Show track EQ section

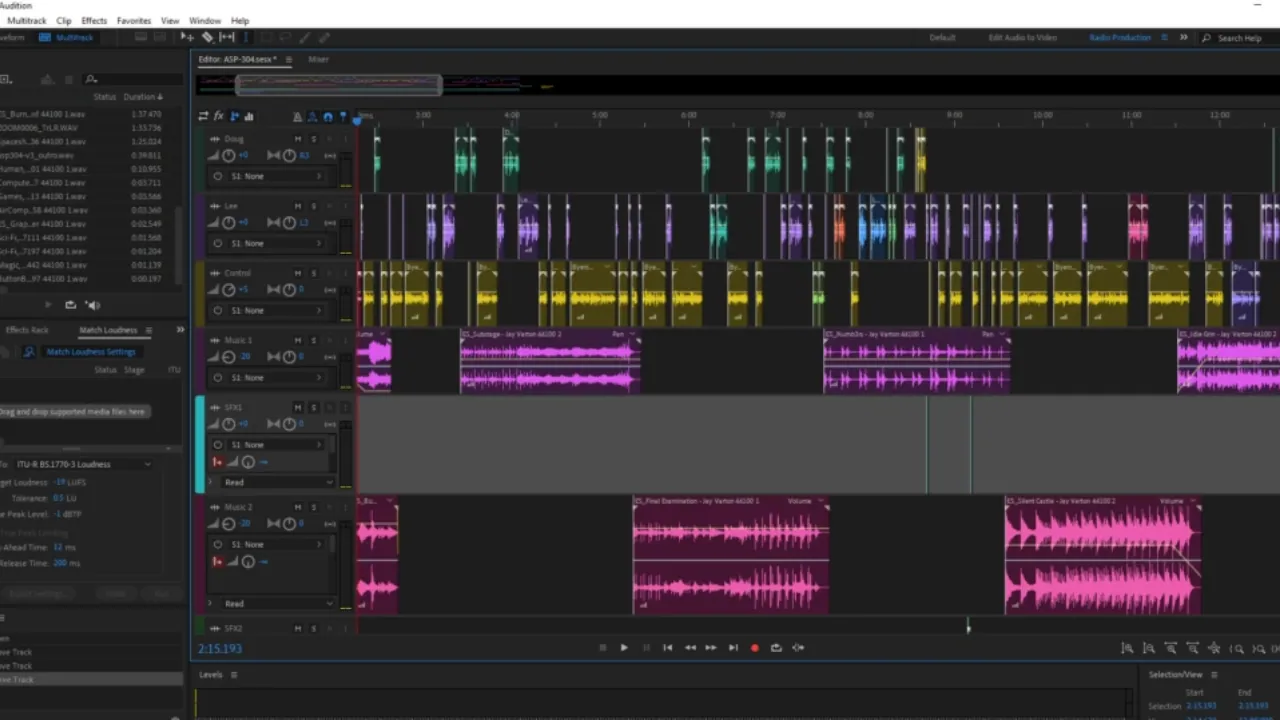click(x=249, y=116)
